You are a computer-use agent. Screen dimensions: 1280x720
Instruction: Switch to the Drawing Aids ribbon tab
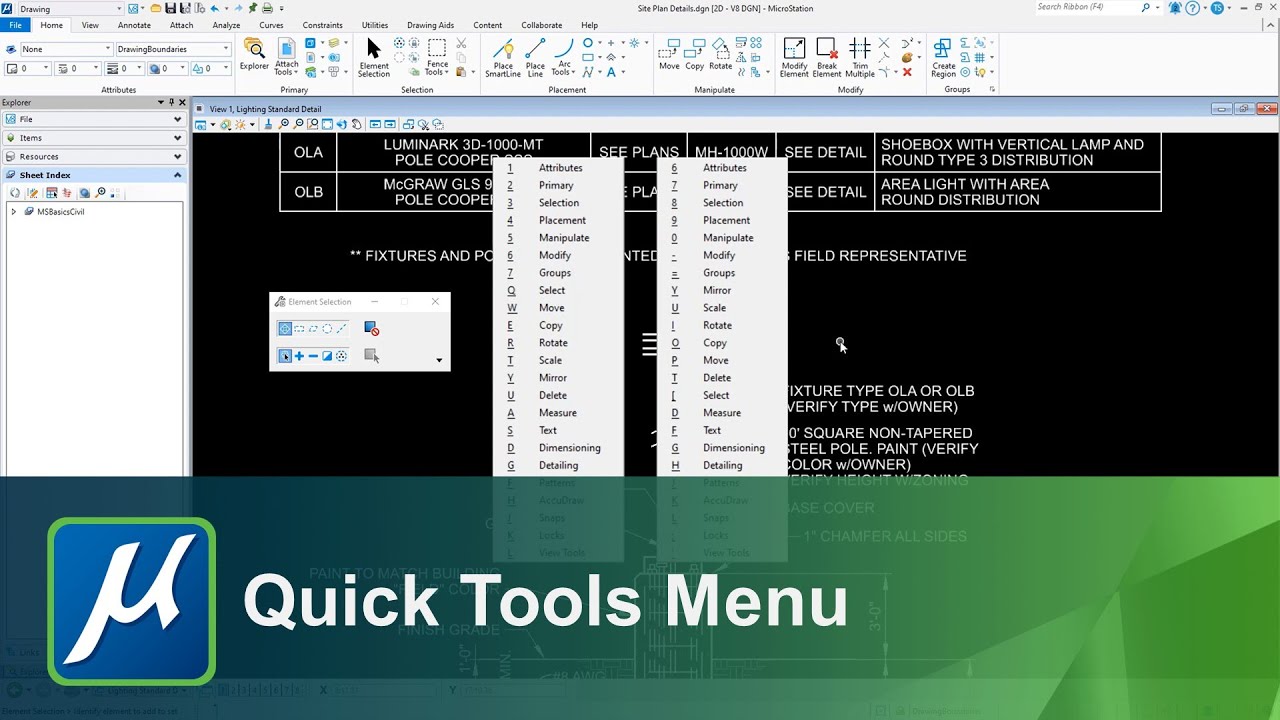point(430,25)
